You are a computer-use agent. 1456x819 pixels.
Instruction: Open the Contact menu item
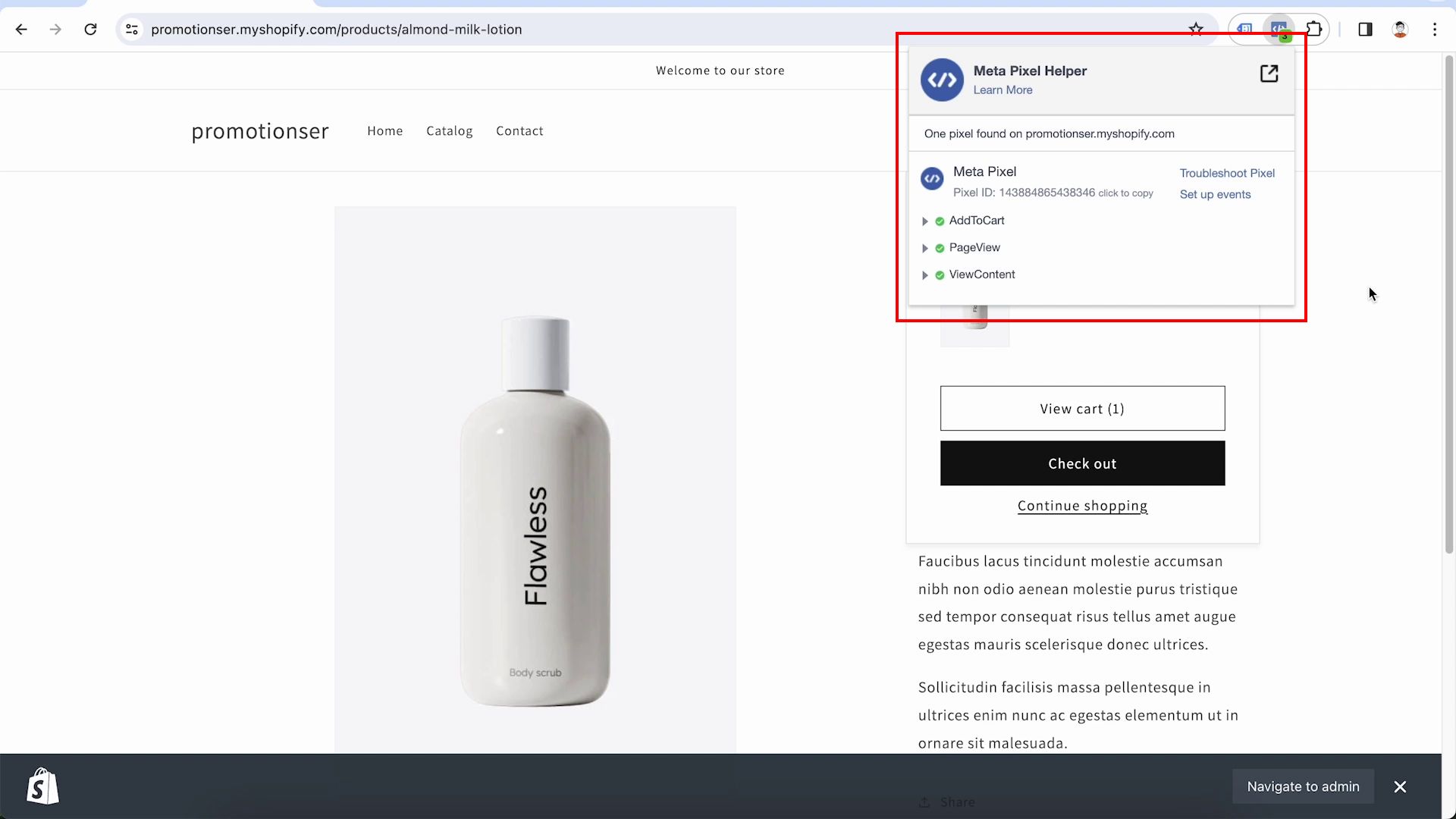pos(519,130)
